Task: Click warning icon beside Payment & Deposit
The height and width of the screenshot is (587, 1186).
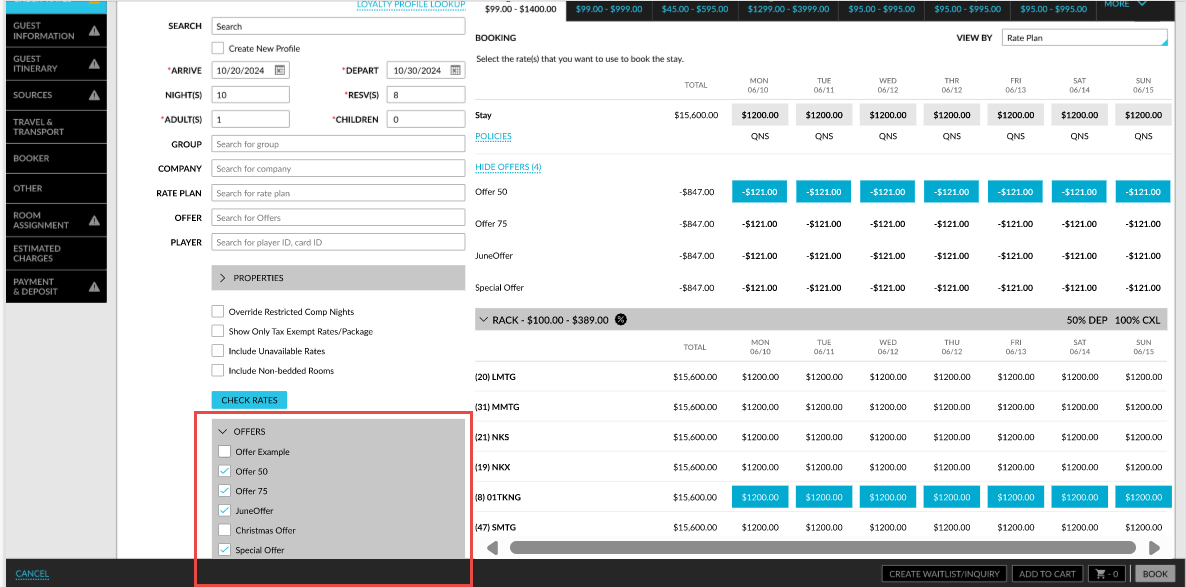Action: 95,287
